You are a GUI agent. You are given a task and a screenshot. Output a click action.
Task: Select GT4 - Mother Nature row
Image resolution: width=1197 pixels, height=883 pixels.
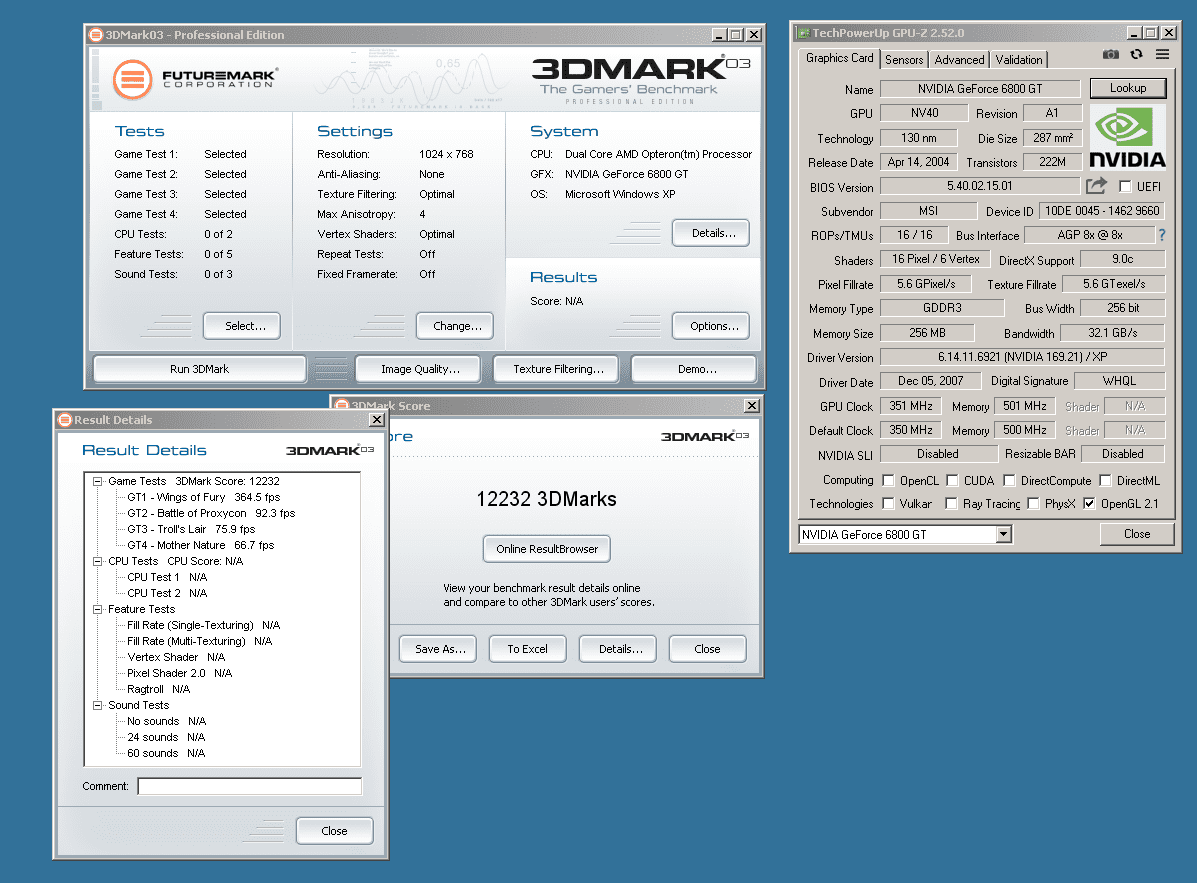pos(200,545)
